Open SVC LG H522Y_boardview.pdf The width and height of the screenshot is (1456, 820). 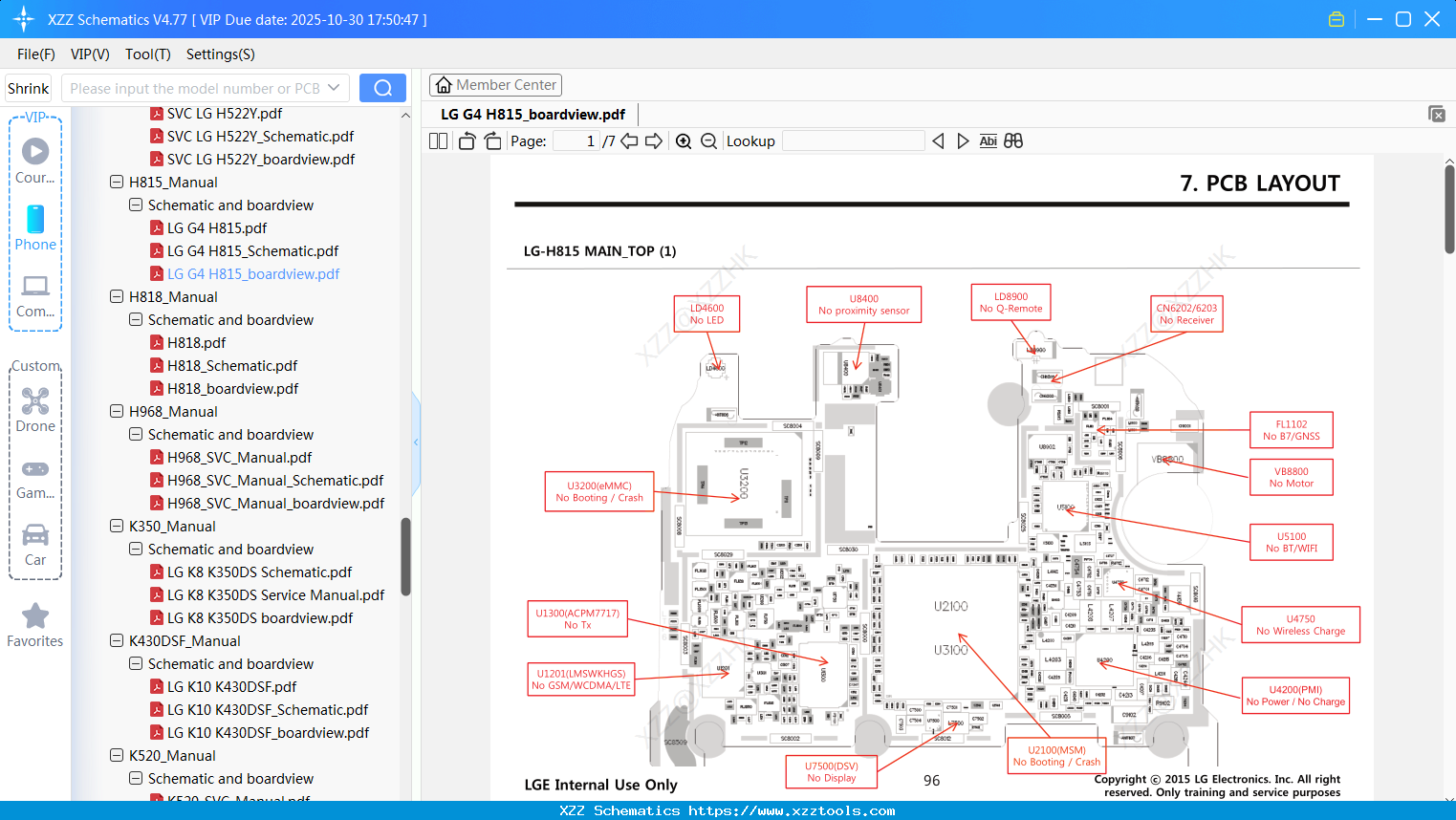252,159
